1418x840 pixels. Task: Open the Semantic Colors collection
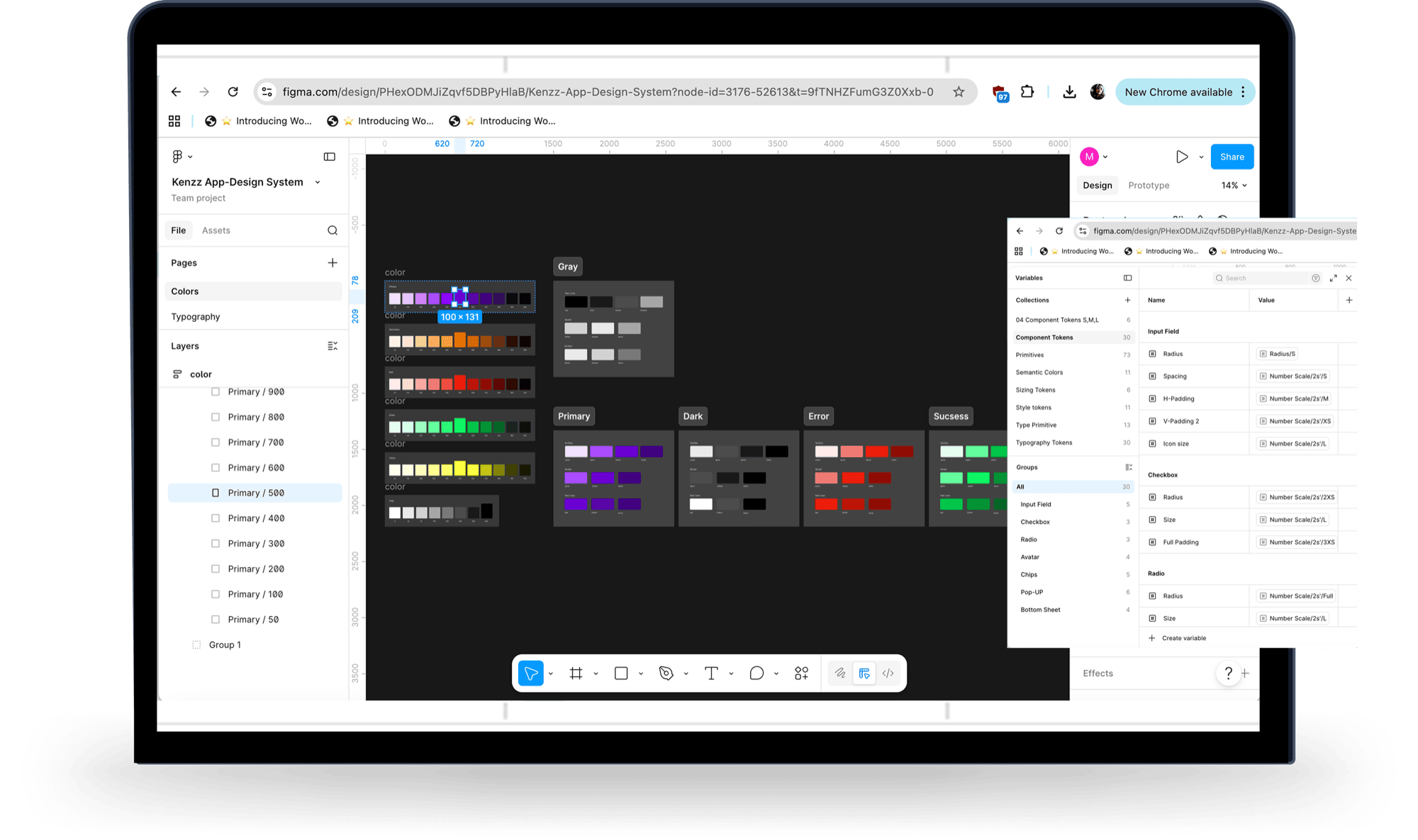point(1073,373)
